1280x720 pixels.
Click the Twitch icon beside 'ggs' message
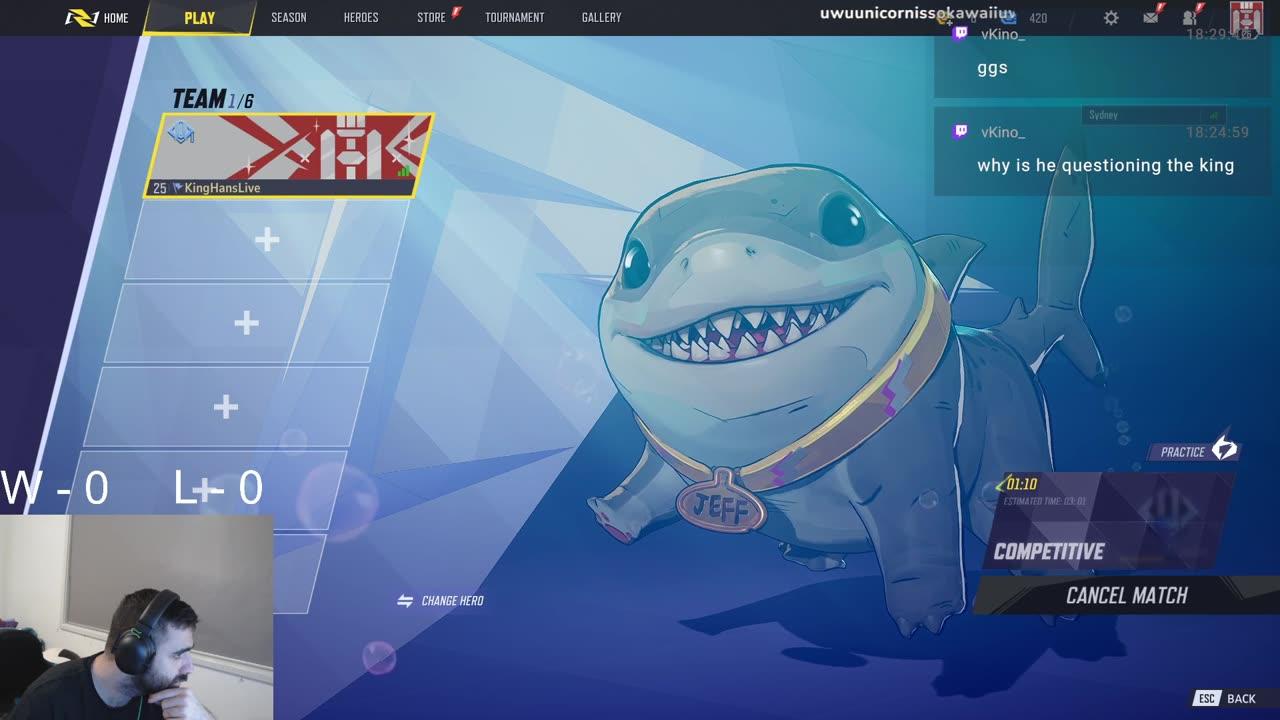click(961, 33)
